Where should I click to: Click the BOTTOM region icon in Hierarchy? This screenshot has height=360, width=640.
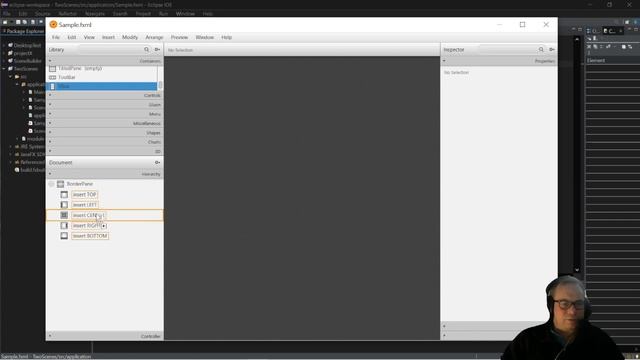[64, 236]
